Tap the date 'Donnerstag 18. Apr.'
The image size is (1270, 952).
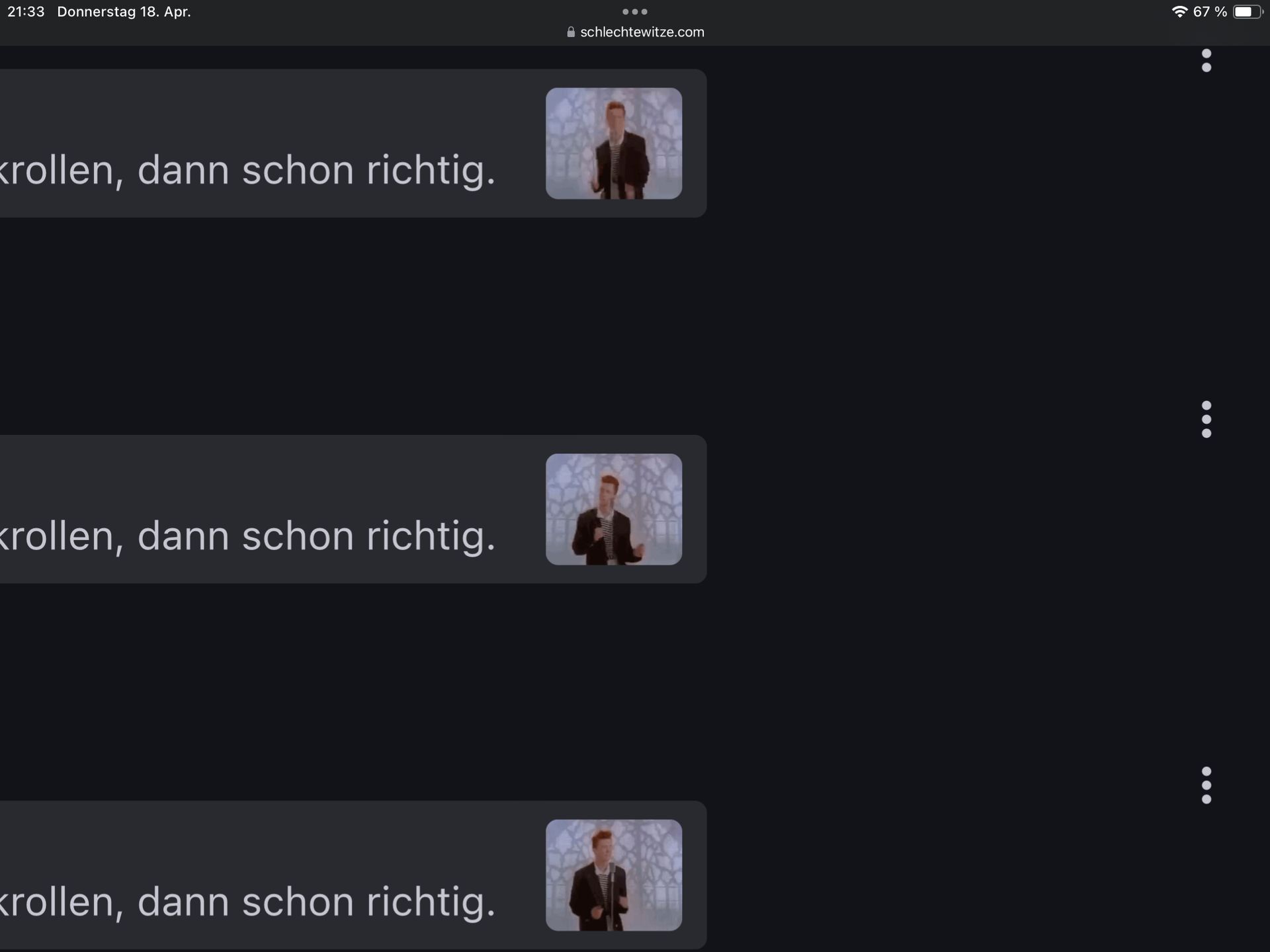[124, 12]
